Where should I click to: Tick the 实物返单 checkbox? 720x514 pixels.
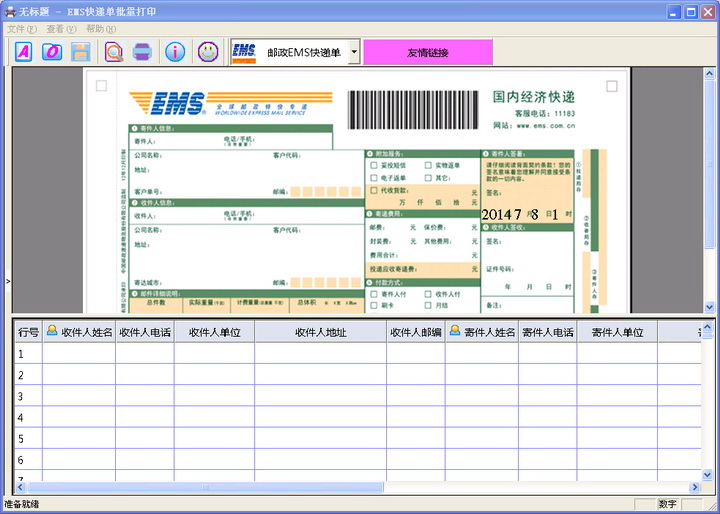428,165
